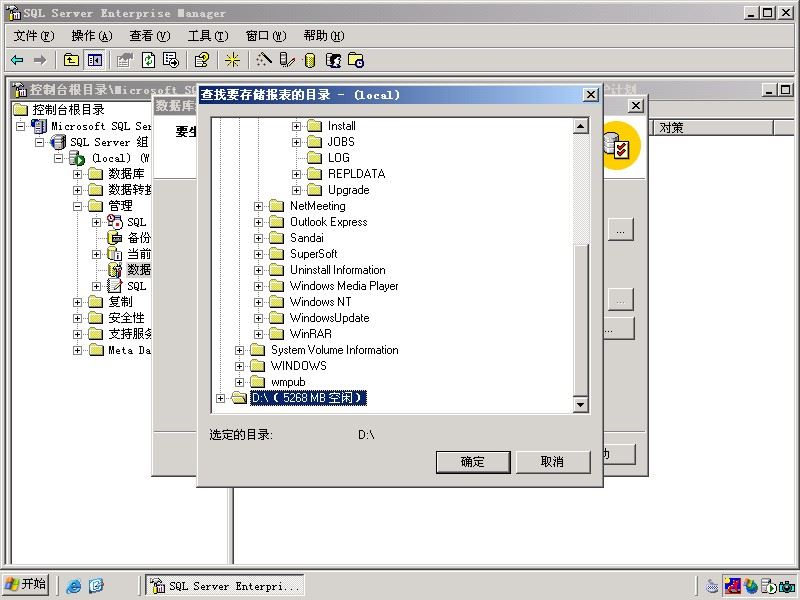The width and height of the screenshot is (800, 600).
Task: Toggle the Show/Hide console tree icon
Action: 95,60
